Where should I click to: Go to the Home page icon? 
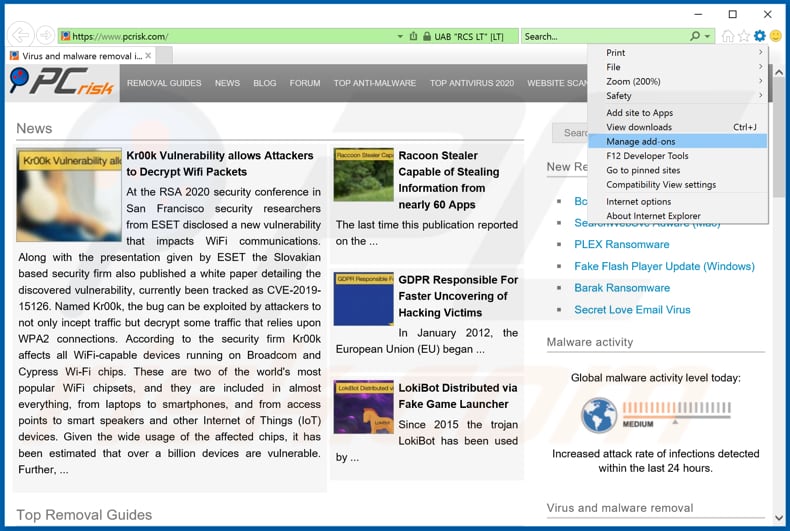[x=727, y=36]
